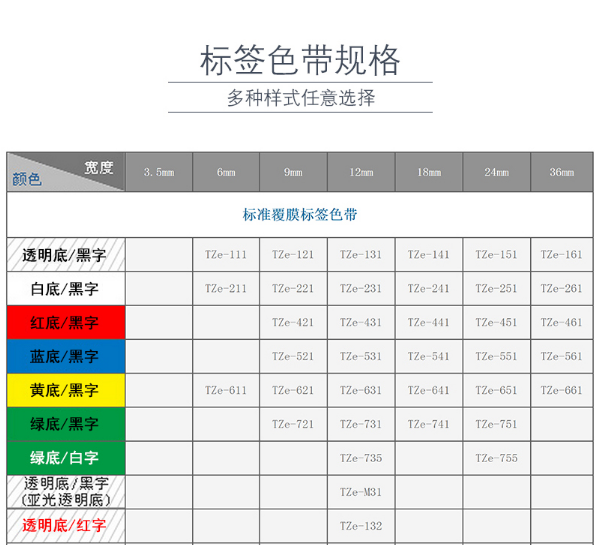Click cell TZe-621
Screen dimensions: 601x545
293,390
